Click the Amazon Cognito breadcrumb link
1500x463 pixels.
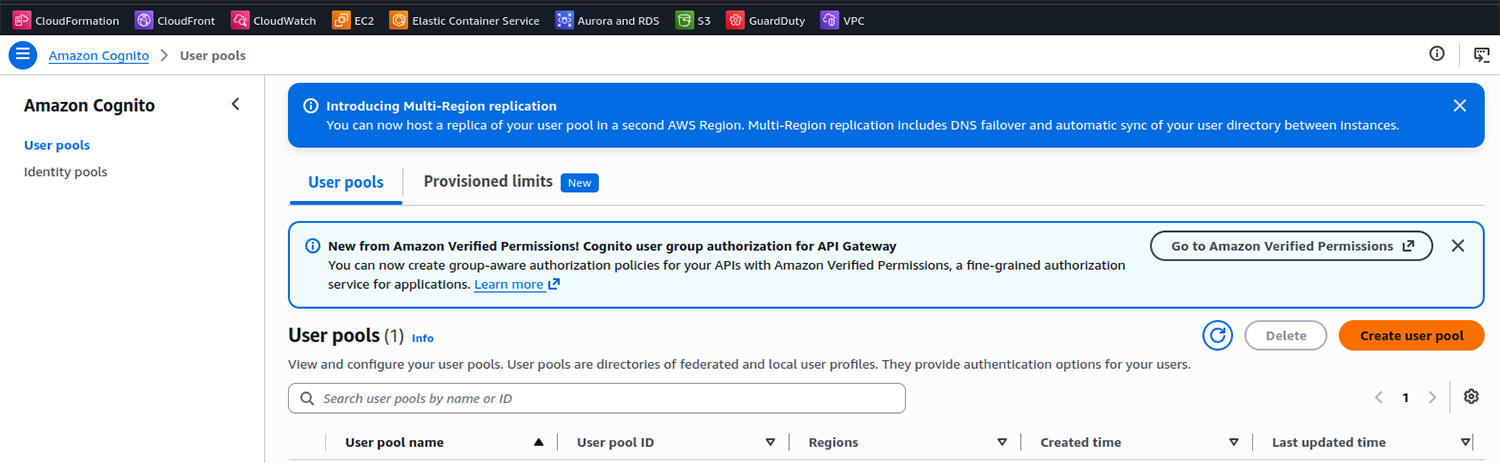pyautogui.click(x=99, y=55)
